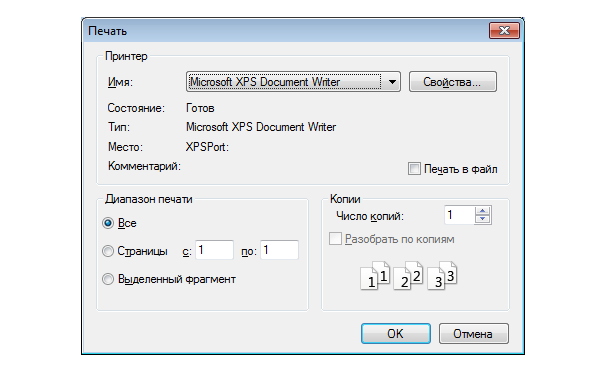Increase copies with the up spinner arrow
This screenshot has width=600, height=376.
pos(483,211)
